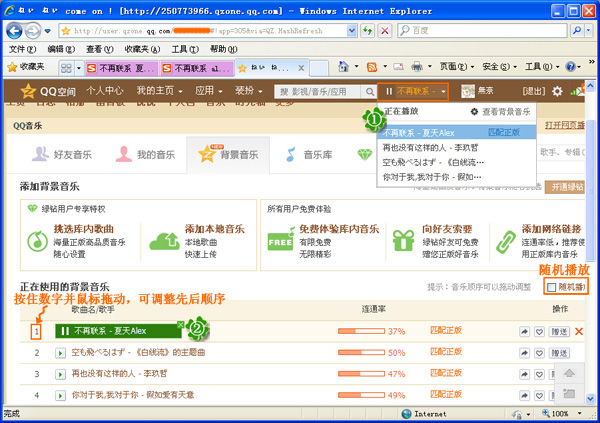Switch to the 好友音乐 tab

[62, 155]
